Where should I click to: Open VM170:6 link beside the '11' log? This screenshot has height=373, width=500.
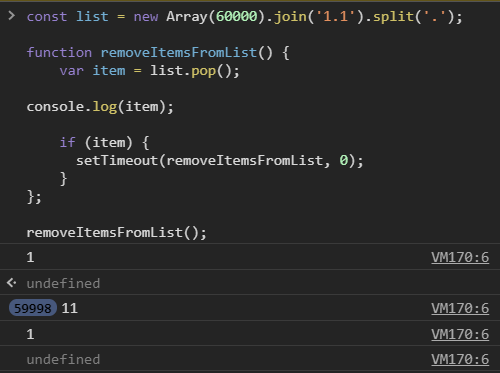pos(460,308)
